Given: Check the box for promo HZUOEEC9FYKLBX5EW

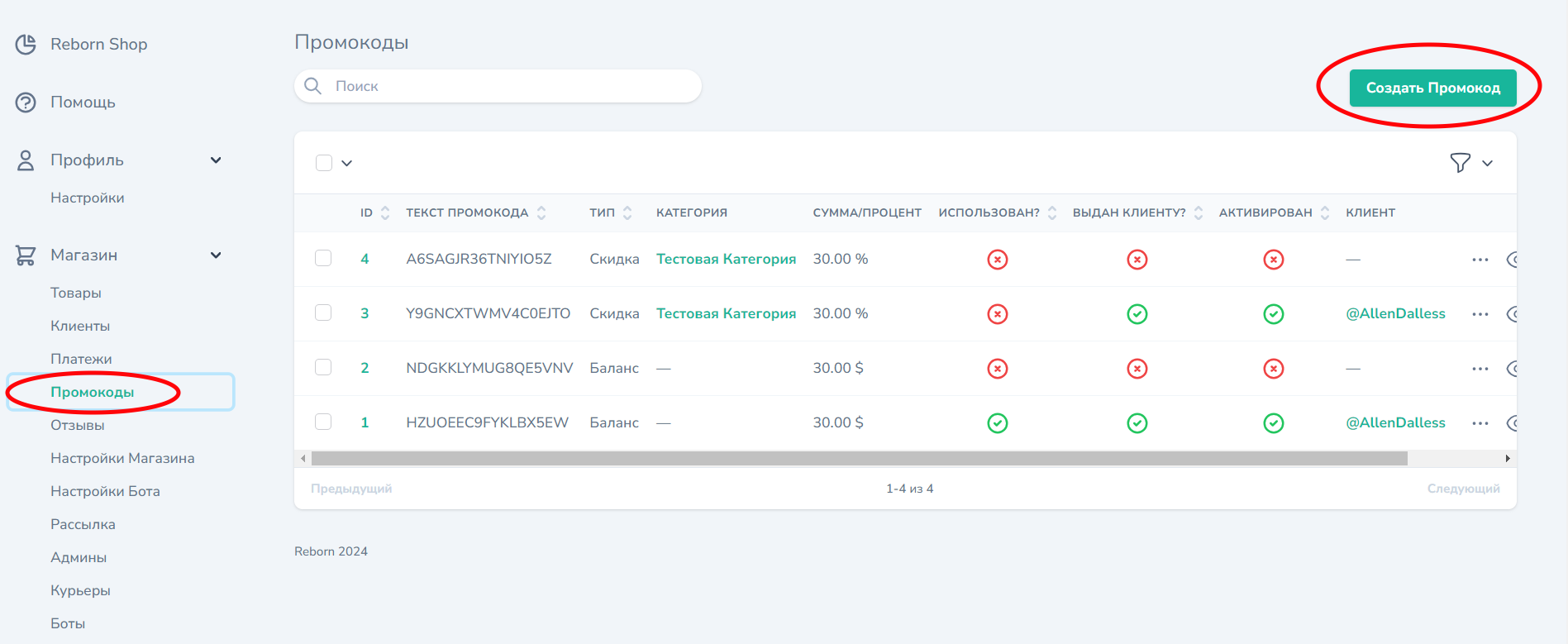Looking at the screenshot, I should [x=323, y=422].
